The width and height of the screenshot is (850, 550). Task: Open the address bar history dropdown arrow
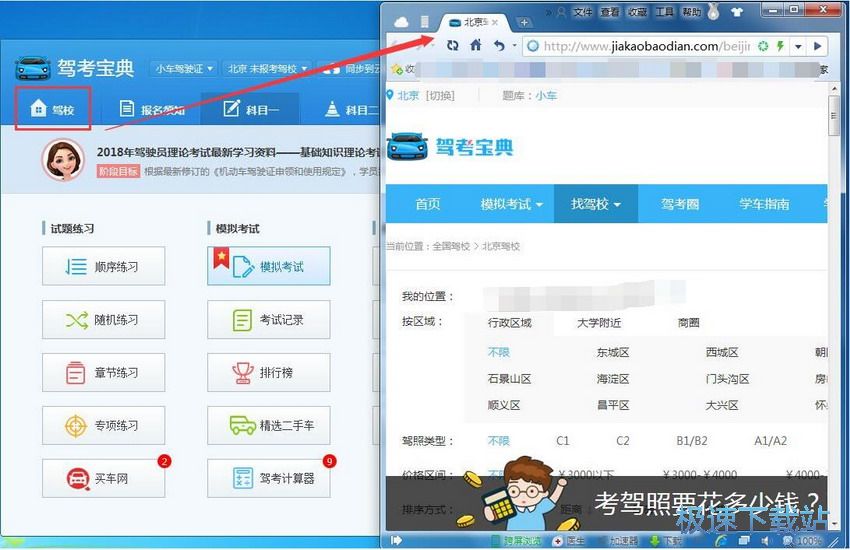[x=798, y=47]
